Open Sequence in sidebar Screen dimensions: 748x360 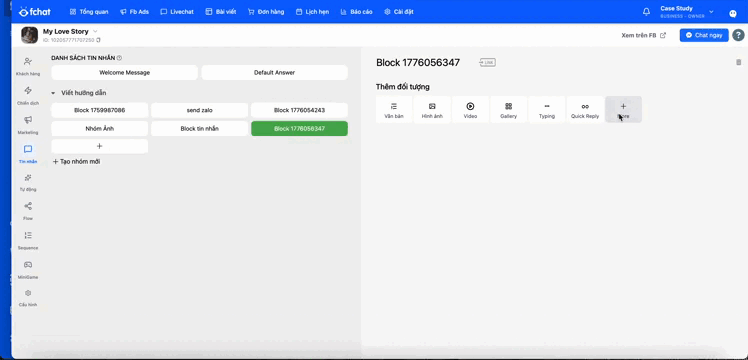click(28, 240)
